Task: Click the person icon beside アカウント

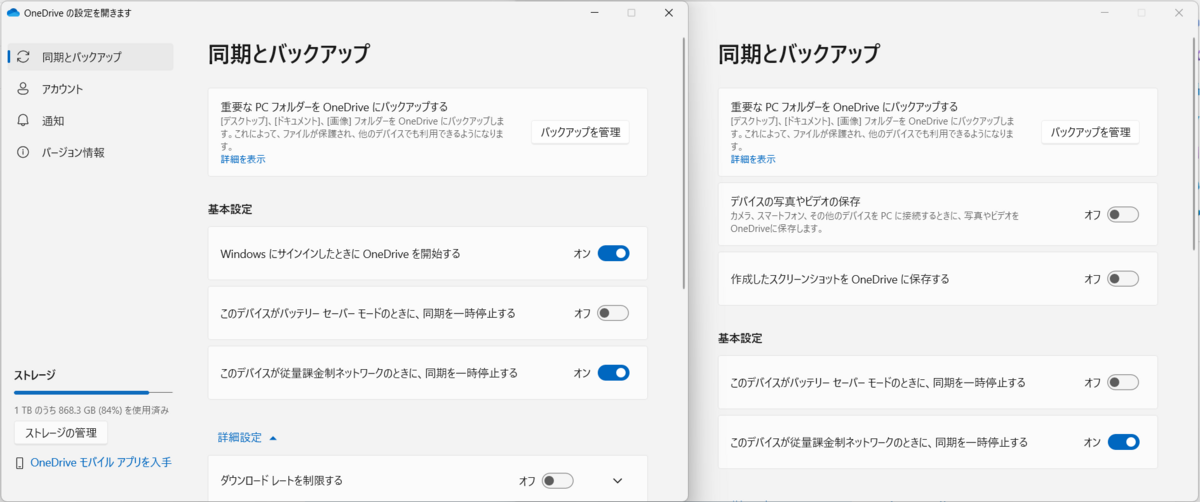Action: (x=23, y=89)
